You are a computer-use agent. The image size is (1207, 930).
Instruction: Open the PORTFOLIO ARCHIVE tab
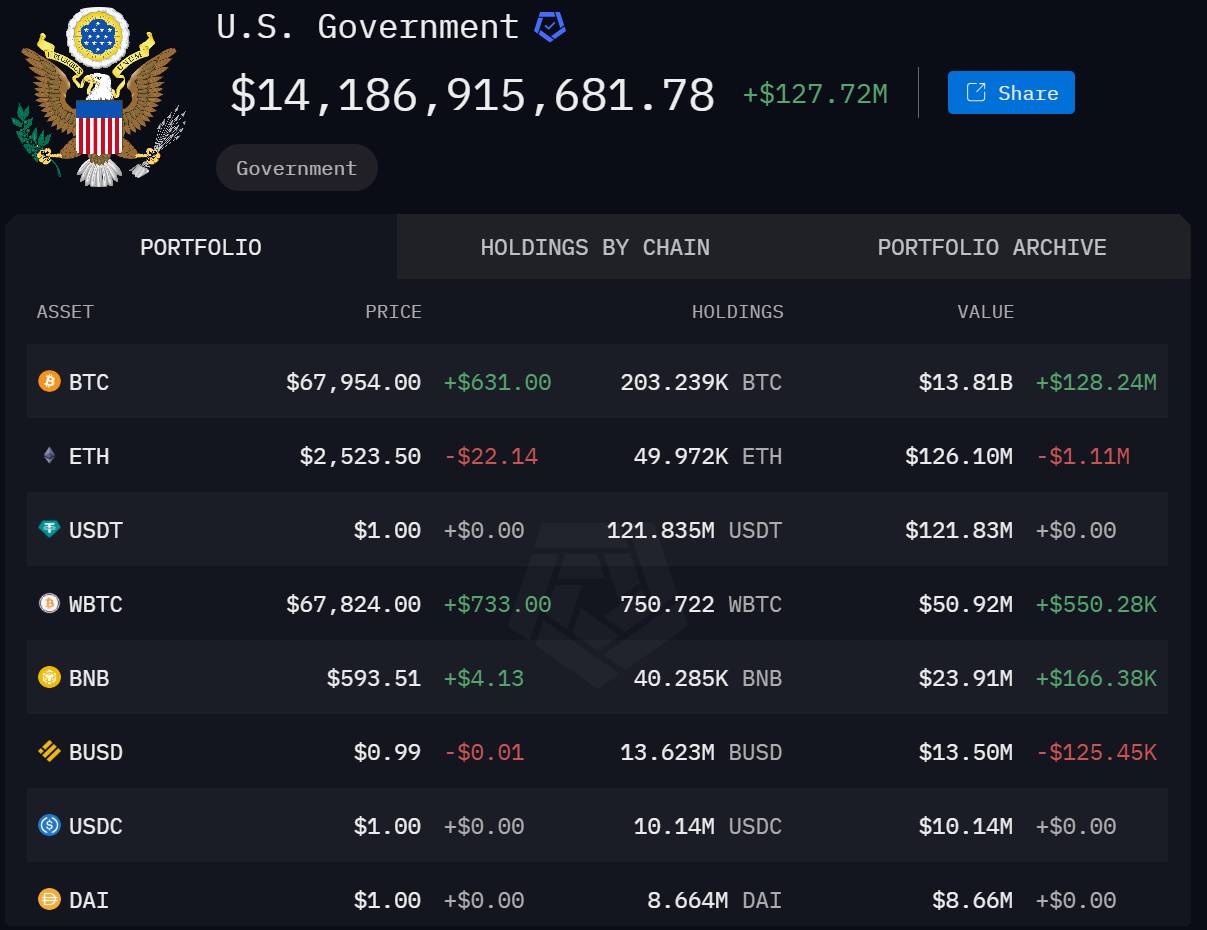(x=992, y=247)
